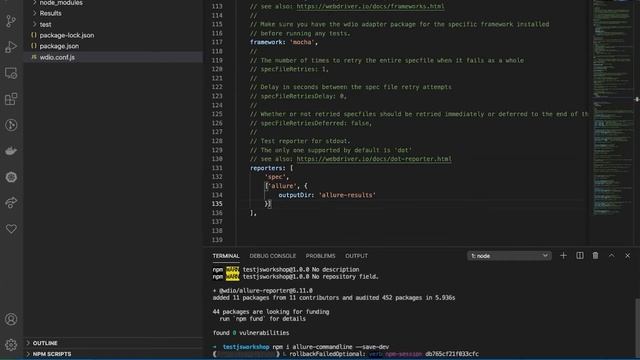Click the '44 packages are looking for funding' line

pos(271,311)
